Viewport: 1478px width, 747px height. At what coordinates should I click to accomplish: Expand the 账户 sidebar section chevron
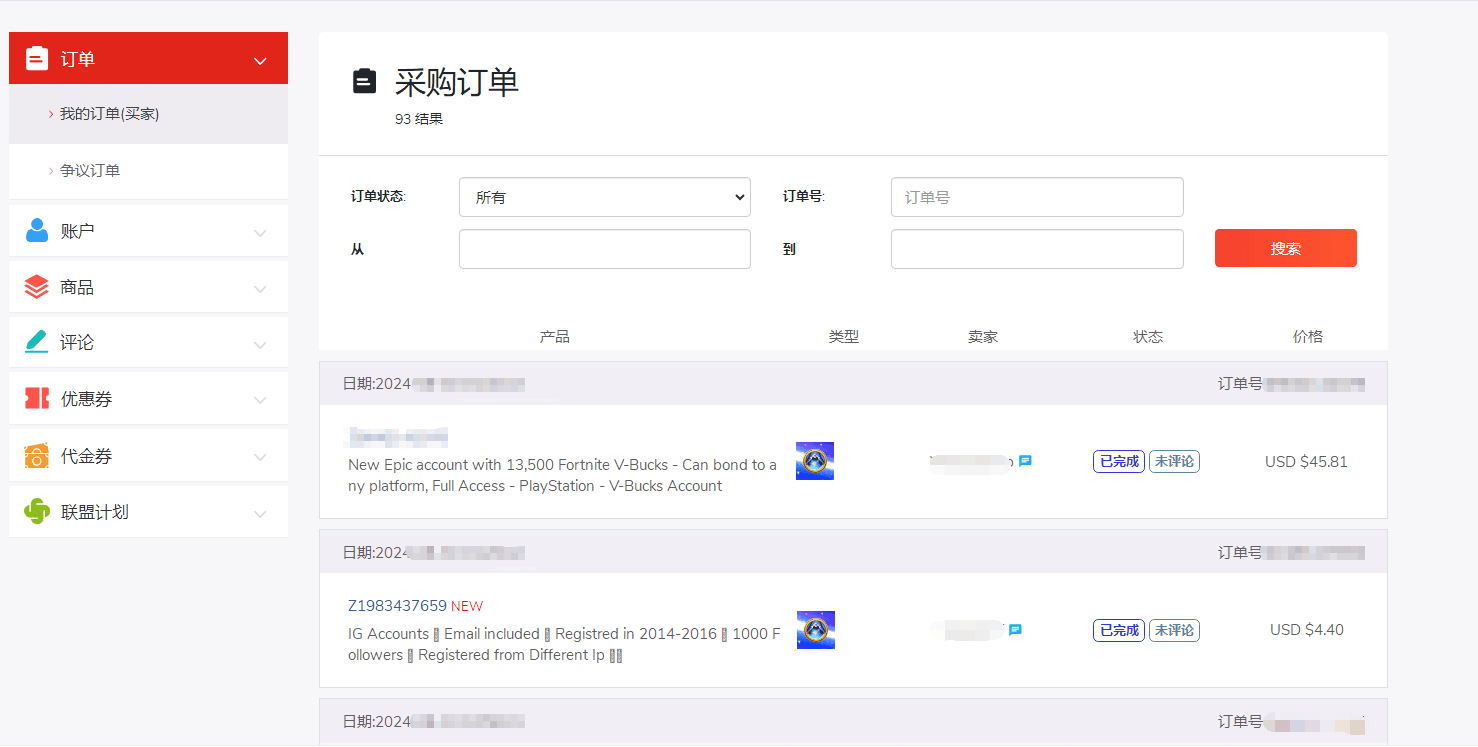click(260, 233)
